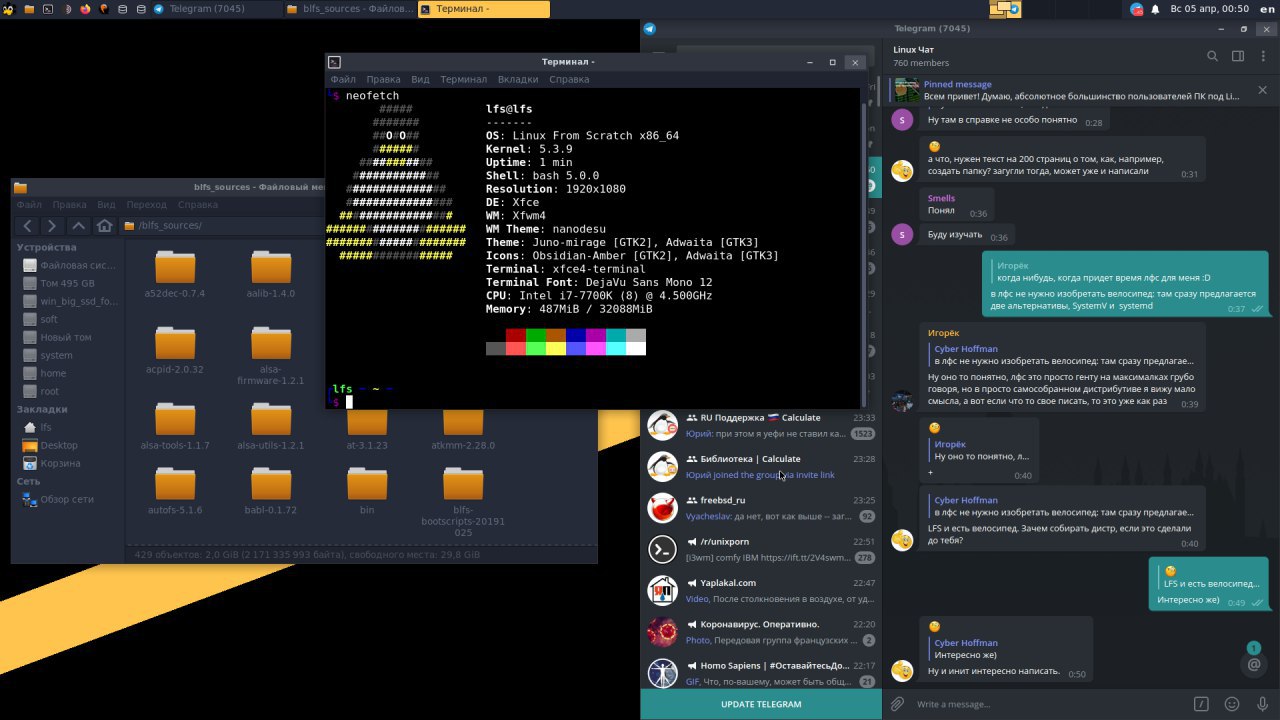1280x720 pixels.
Task: Open the Правка menu in the terminal
Action: click(383, 79)
